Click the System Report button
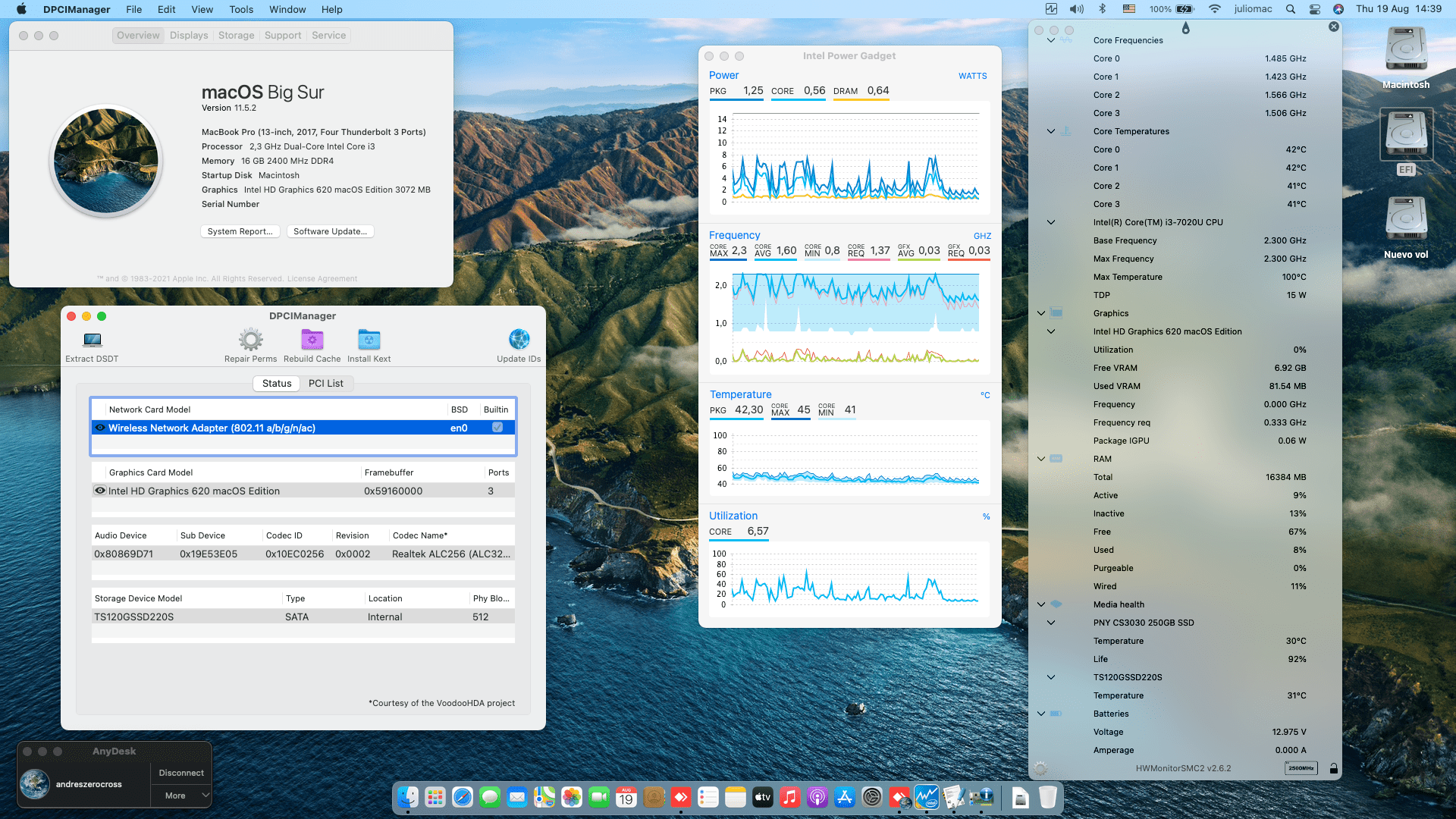The height and width of the screenshot is (819, 1456). click(x=240, y=231)
